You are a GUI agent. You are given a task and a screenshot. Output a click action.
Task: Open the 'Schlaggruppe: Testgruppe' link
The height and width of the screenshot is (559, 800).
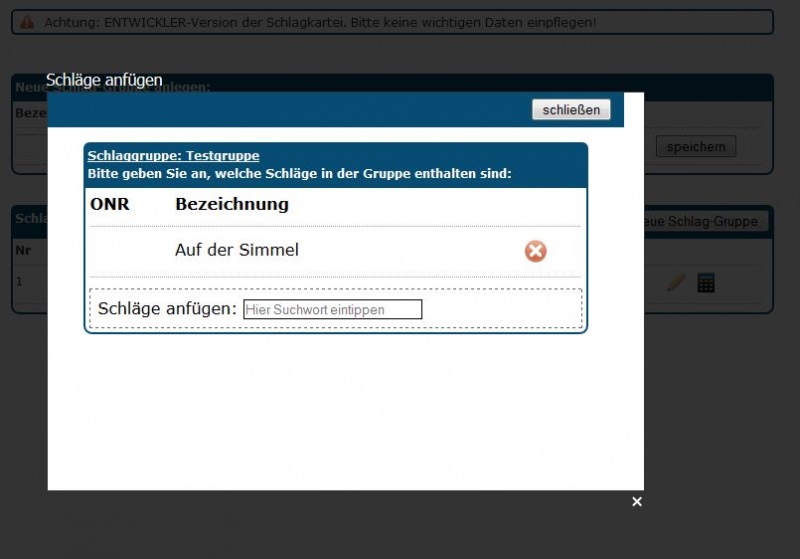[173, 156]
